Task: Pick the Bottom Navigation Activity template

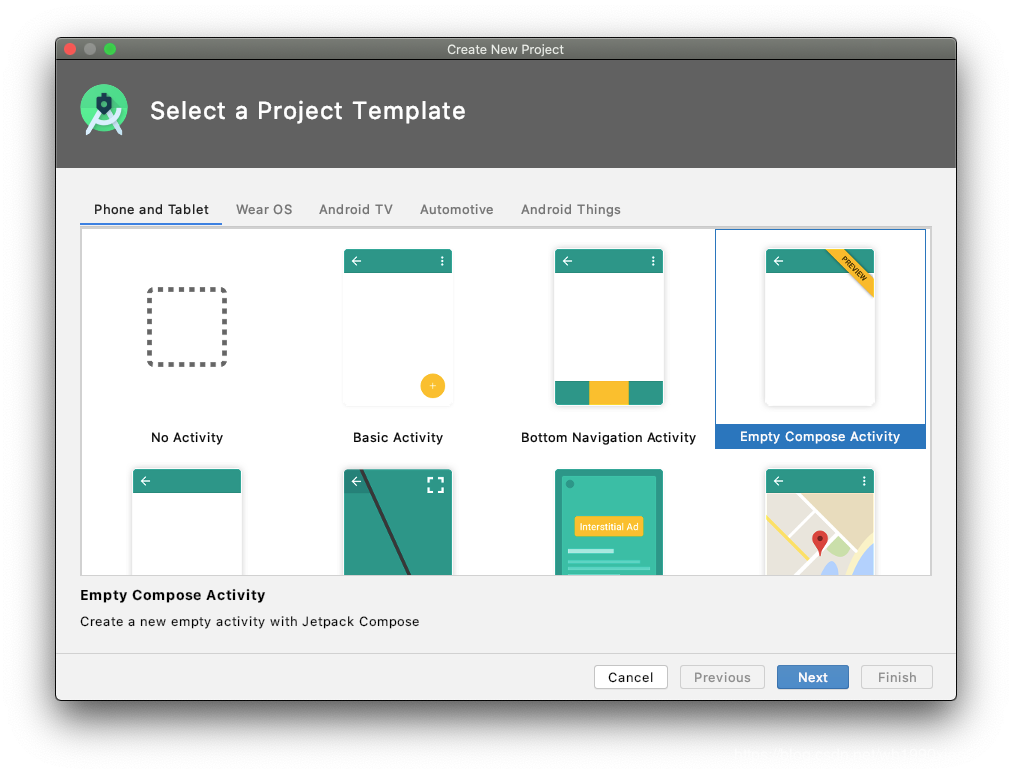Action: [x=609, y=327]
